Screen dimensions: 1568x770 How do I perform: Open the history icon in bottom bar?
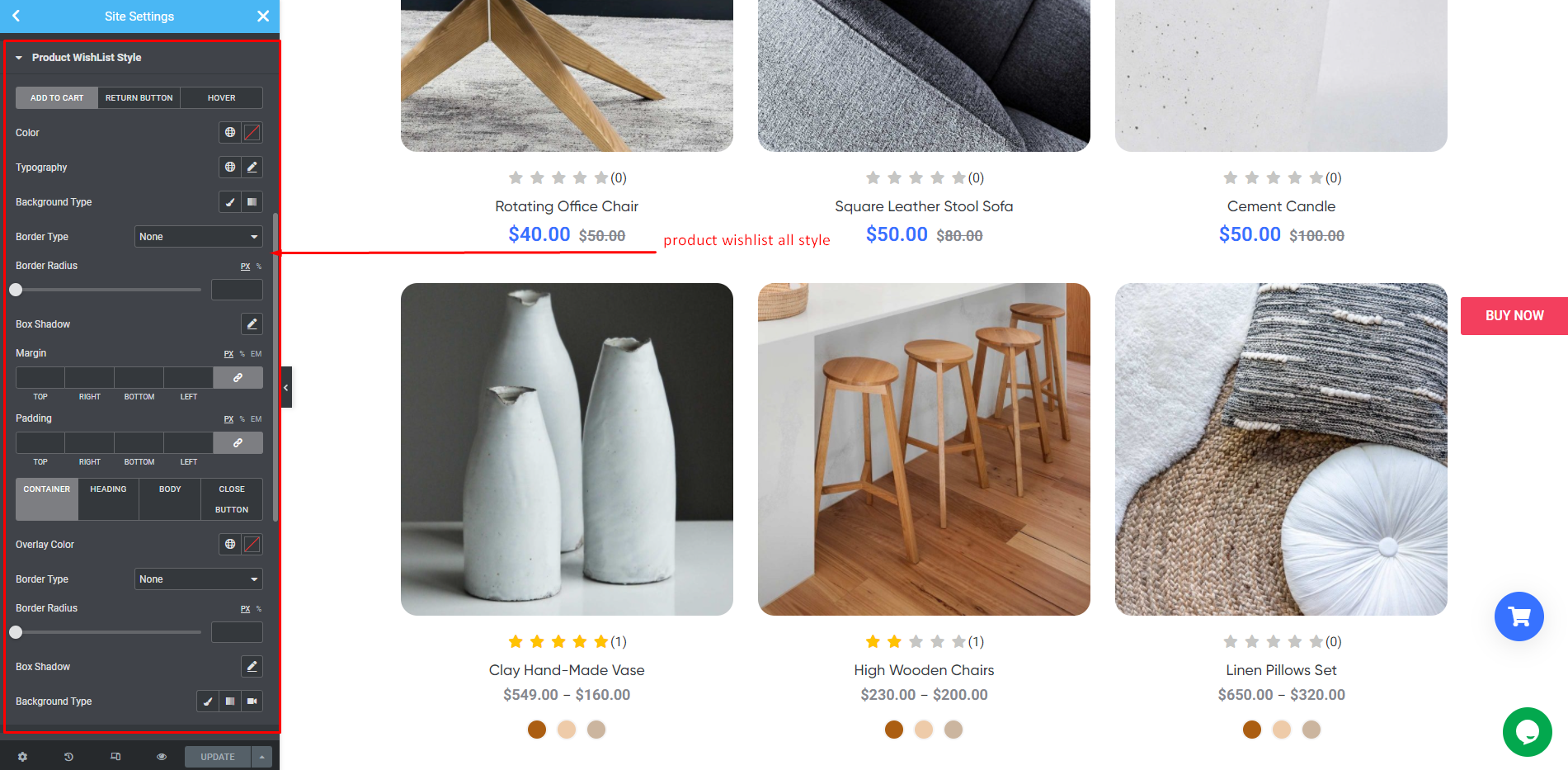68,757
